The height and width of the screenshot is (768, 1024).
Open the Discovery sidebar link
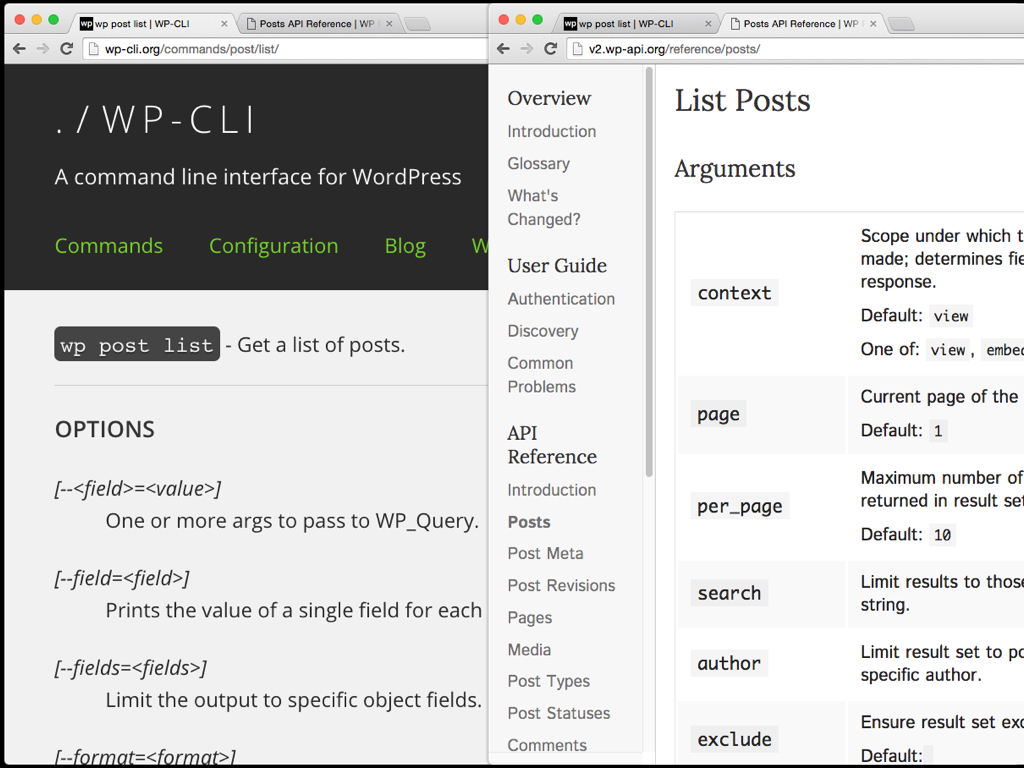[x=543, y=331]
